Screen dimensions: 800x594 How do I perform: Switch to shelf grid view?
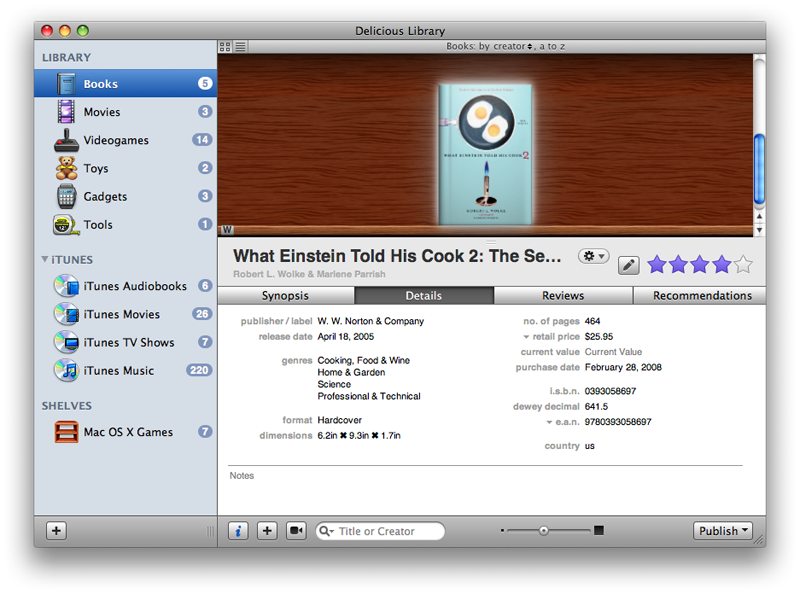pyautogui.click(x=224, y=47)
